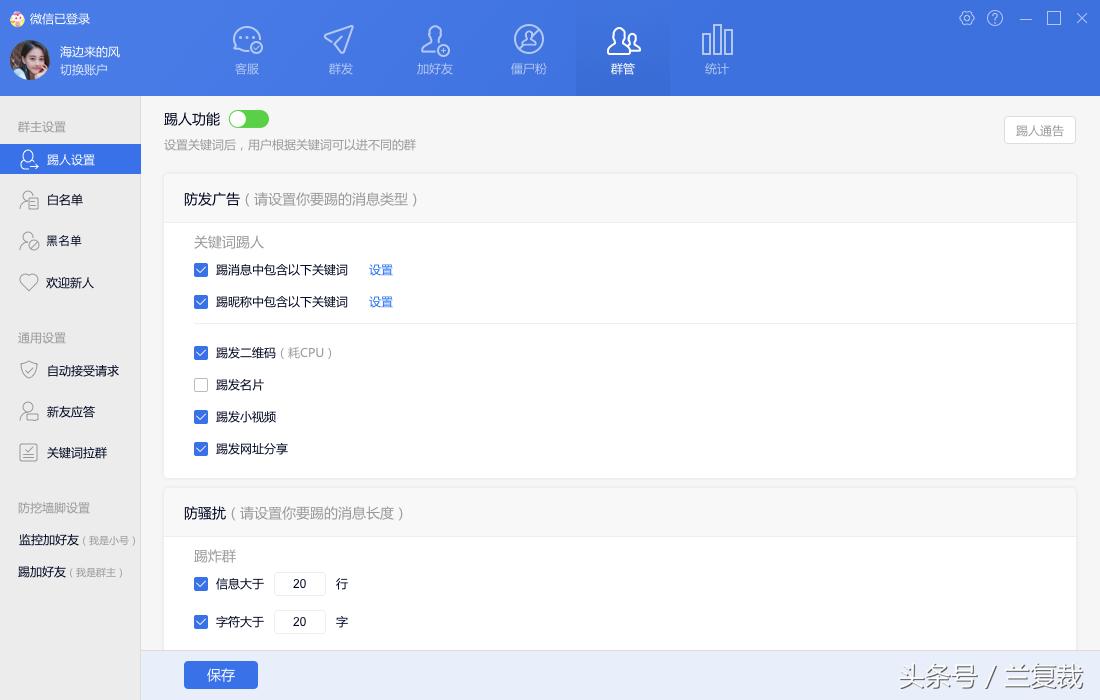
Task: Open the 加好友 add friends tool
Action: (434, 47)
